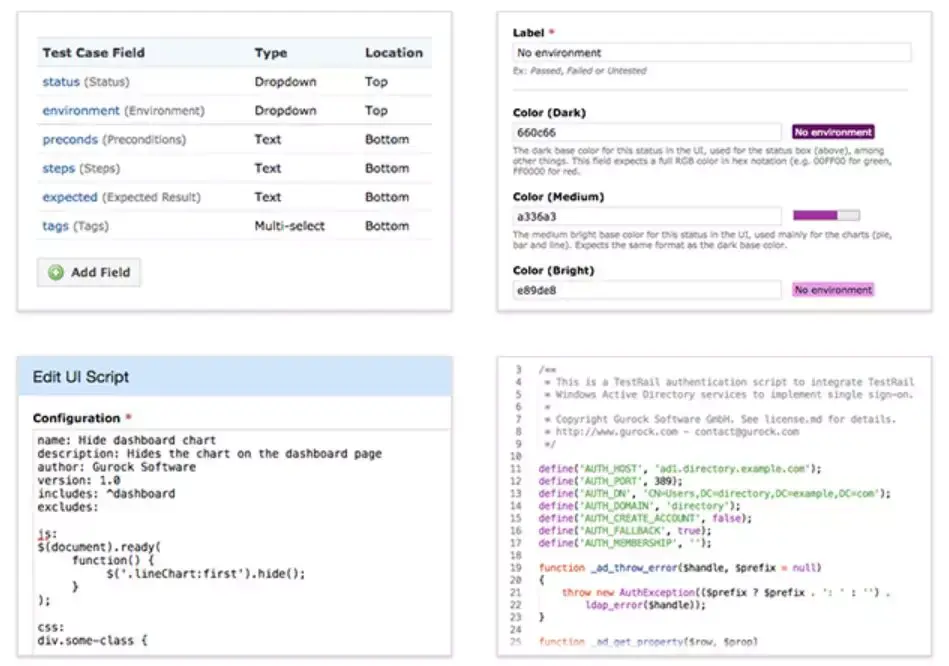Click the Label input showing No environment
The image size is (949, 666).
pos(712,53)
